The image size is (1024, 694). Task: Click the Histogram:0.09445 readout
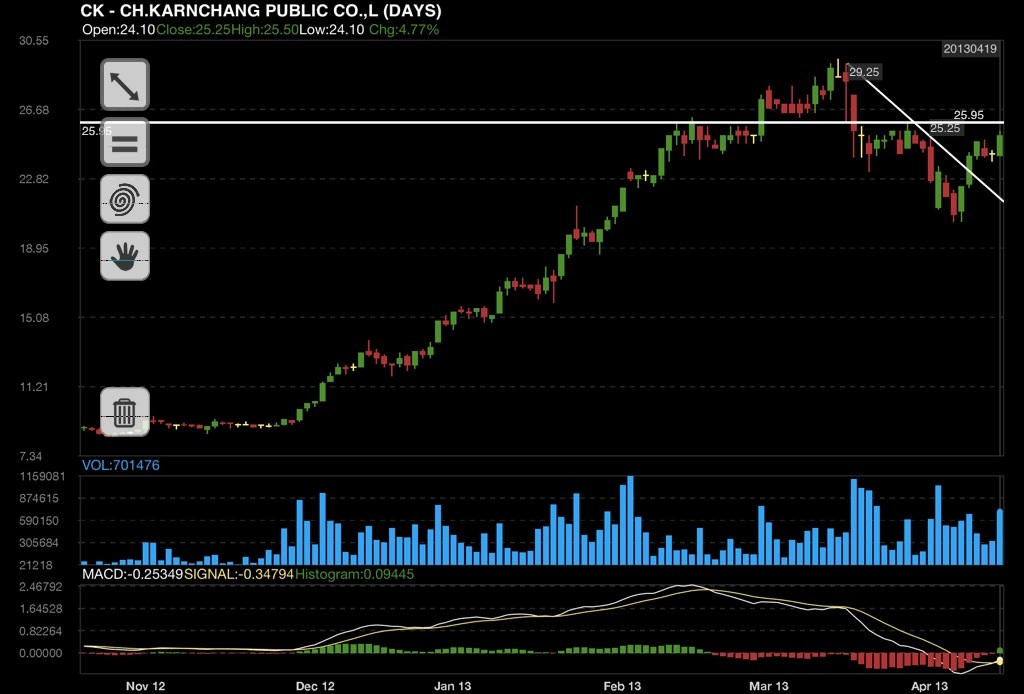355,574
